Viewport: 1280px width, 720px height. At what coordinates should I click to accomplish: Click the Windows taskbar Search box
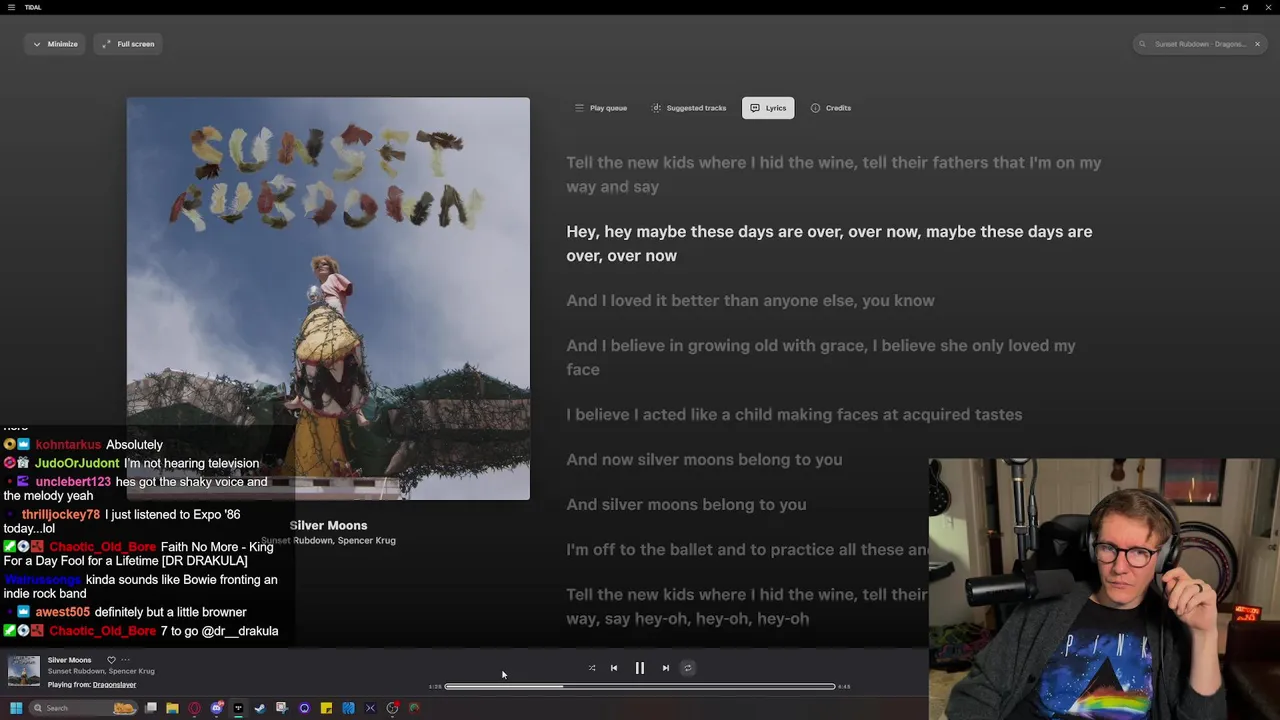pyautogui.click(x=84, y=708)
